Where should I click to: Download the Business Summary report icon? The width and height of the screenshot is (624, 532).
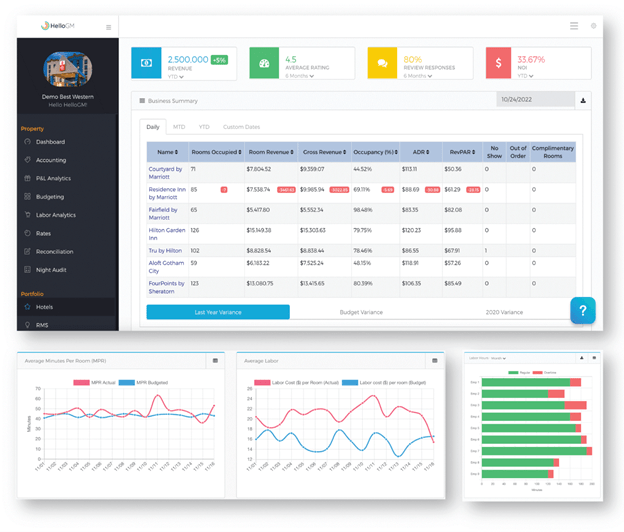click(x=583, y=100)
